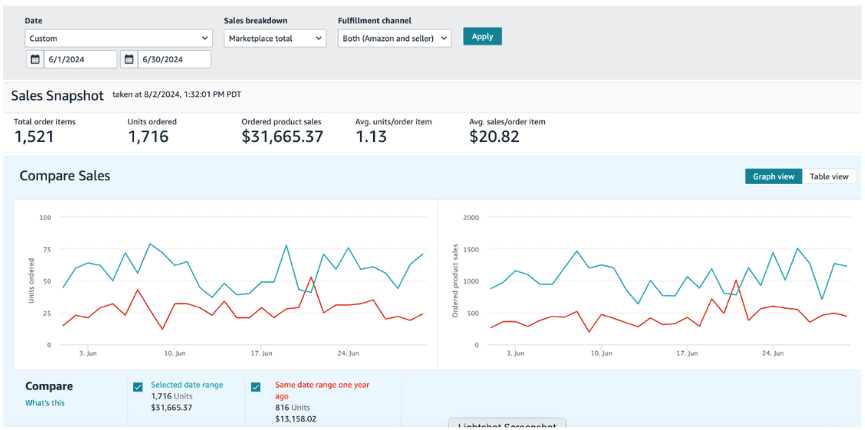Click the Avg. sales/order item value $20.82

(495, 137)
